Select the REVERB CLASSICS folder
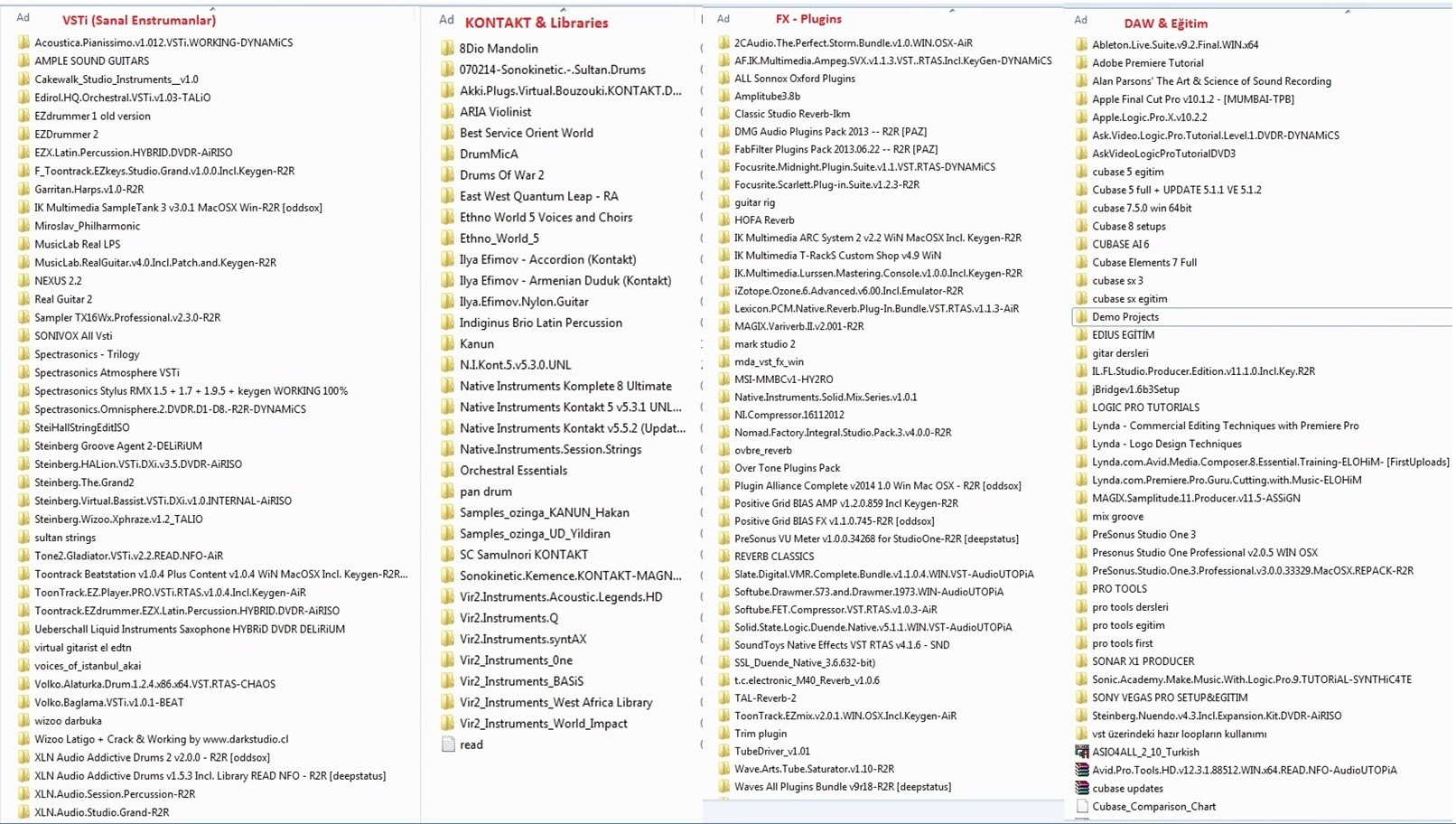Screen dimensions: 1456x824 click(x=773, y=557)
